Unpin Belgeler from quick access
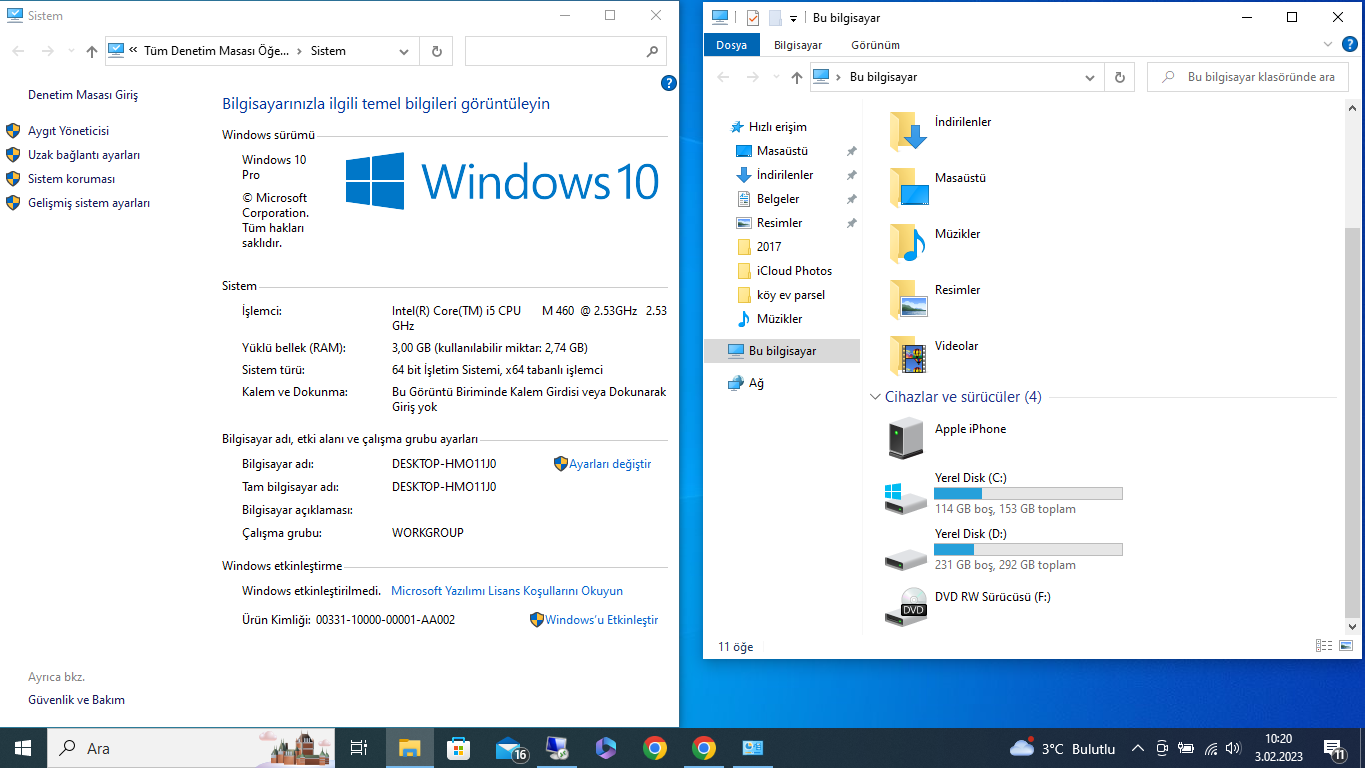 (x=851, y=199)
